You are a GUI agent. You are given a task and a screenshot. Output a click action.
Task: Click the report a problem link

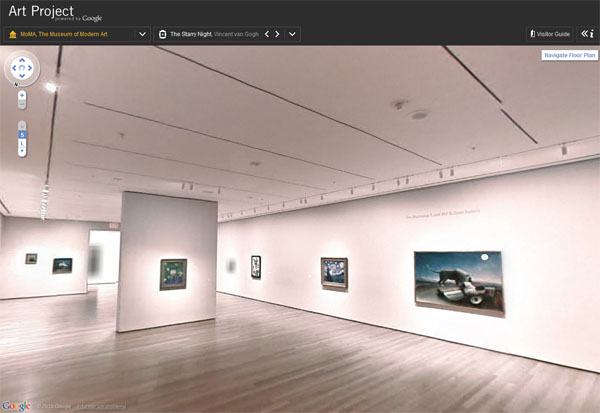point(101,406)
